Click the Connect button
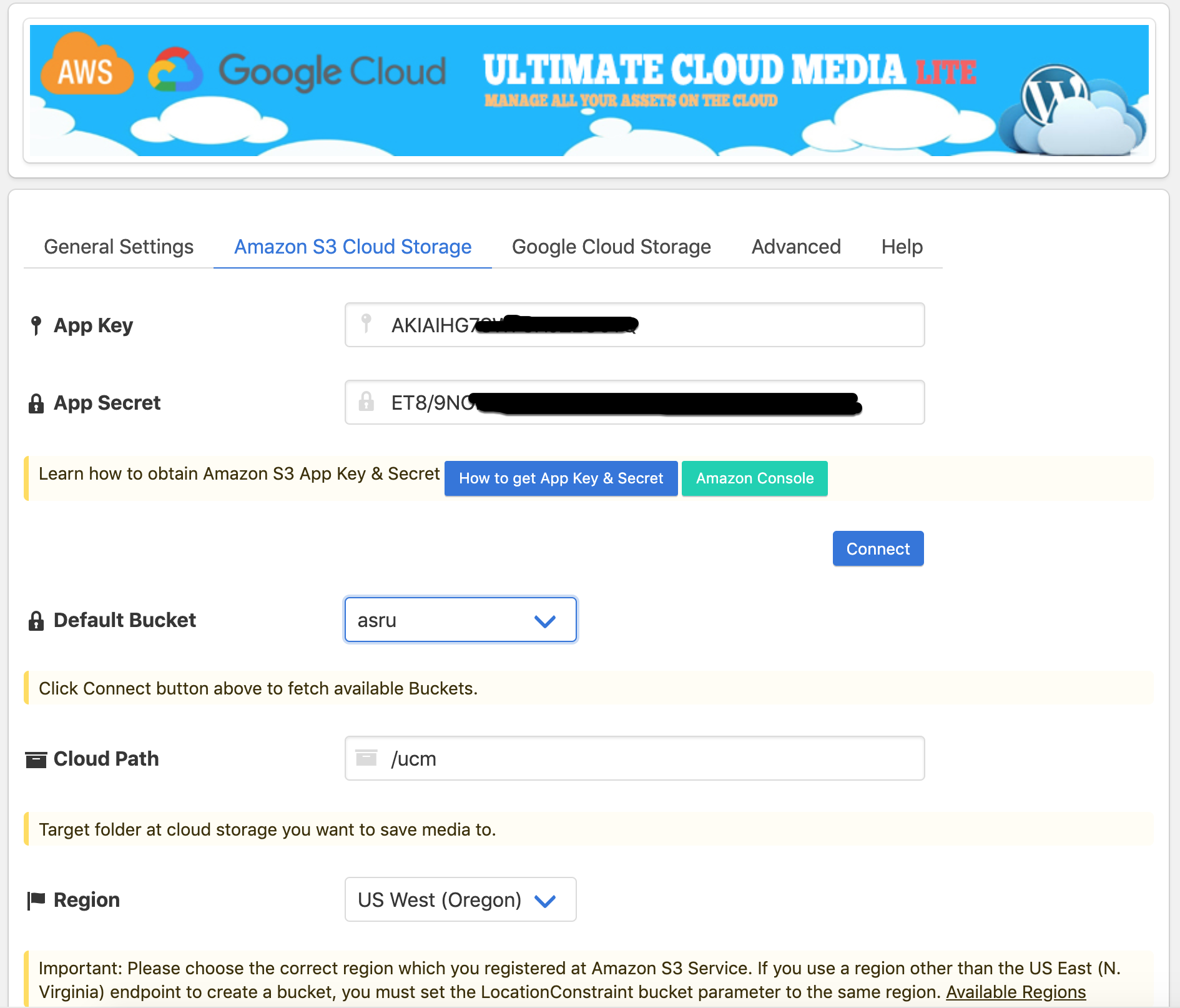1180x1008 pixels. [x=878, y=549]
